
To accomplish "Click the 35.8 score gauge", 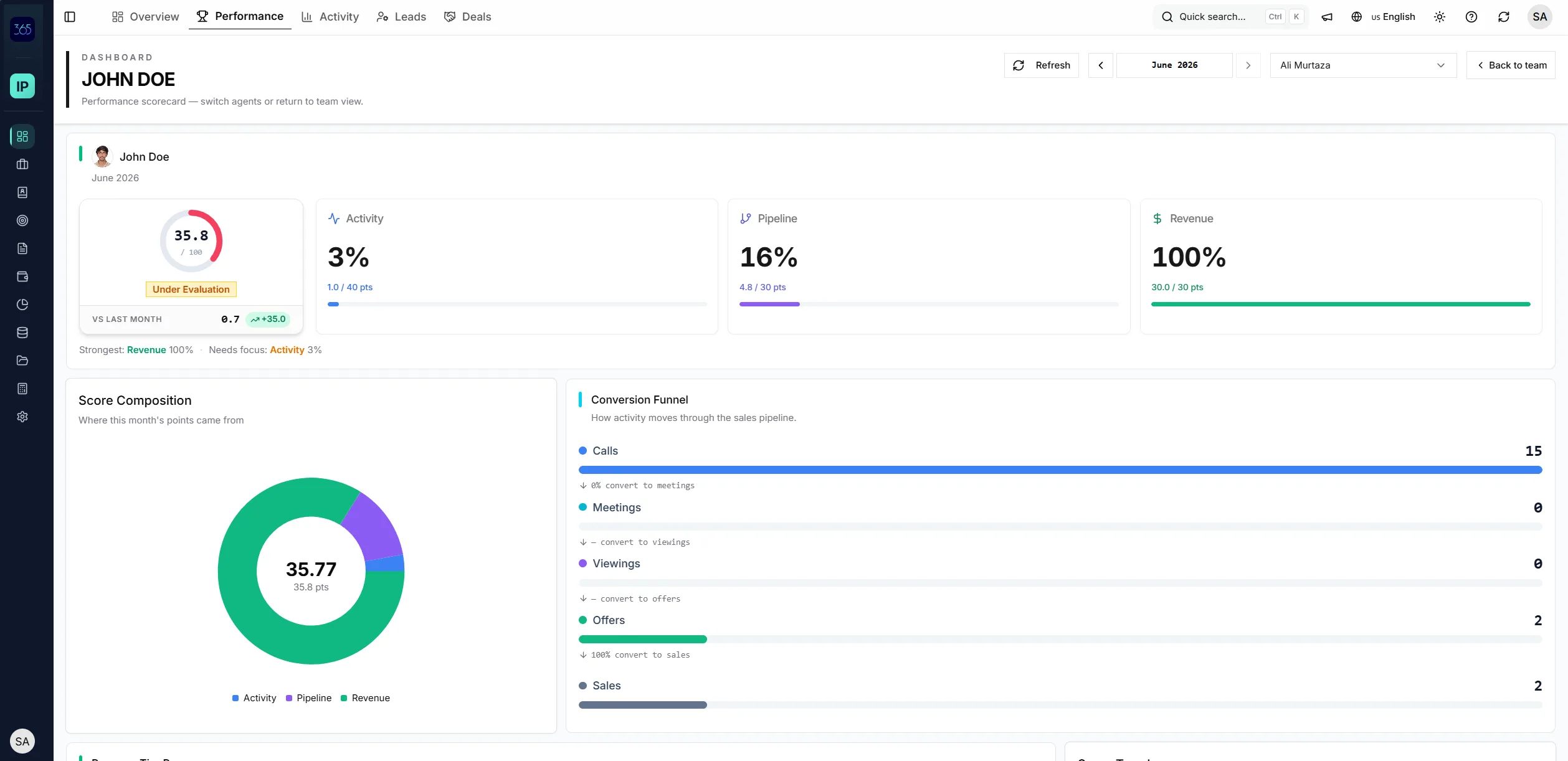I will (191, 241).
